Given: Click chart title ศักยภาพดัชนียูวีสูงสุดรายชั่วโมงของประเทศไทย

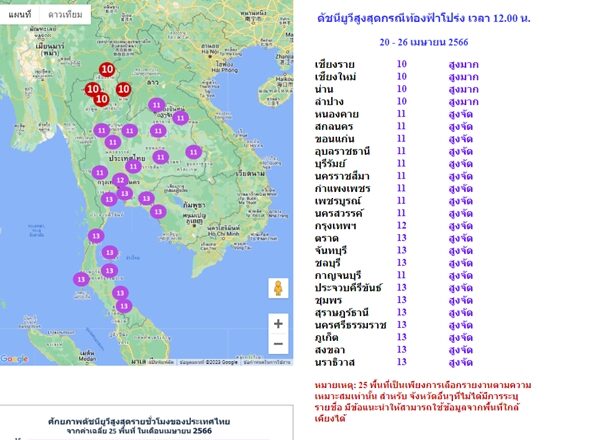Looking at the screenshot, I should click(x=139, y=421).
